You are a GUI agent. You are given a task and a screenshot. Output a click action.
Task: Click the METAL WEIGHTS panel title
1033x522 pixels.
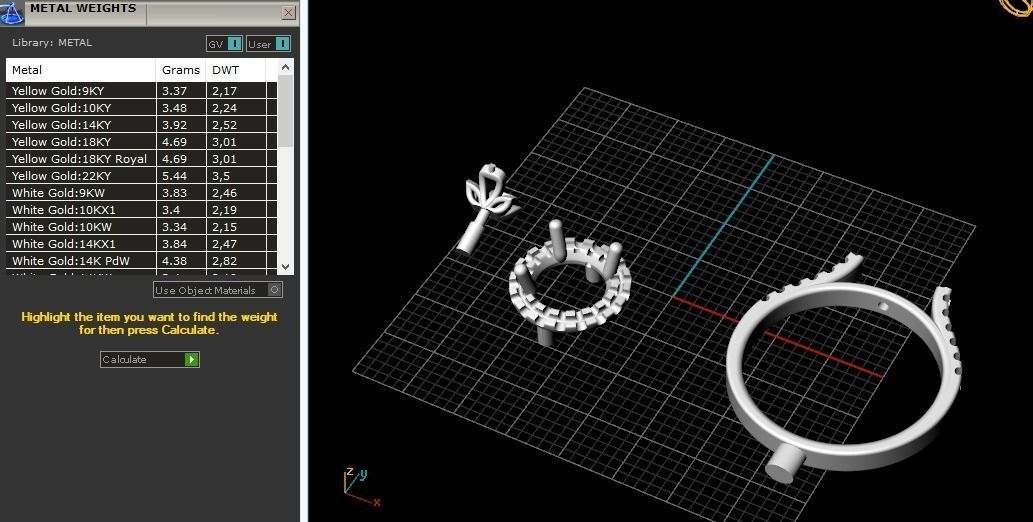[83, 9]
